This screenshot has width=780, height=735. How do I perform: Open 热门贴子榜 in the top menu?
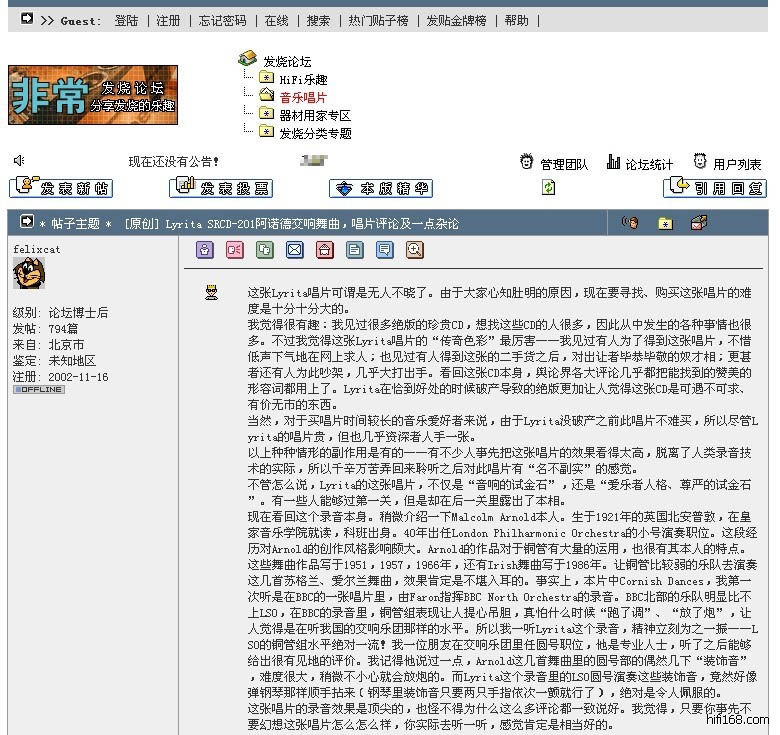coord(378,20)
